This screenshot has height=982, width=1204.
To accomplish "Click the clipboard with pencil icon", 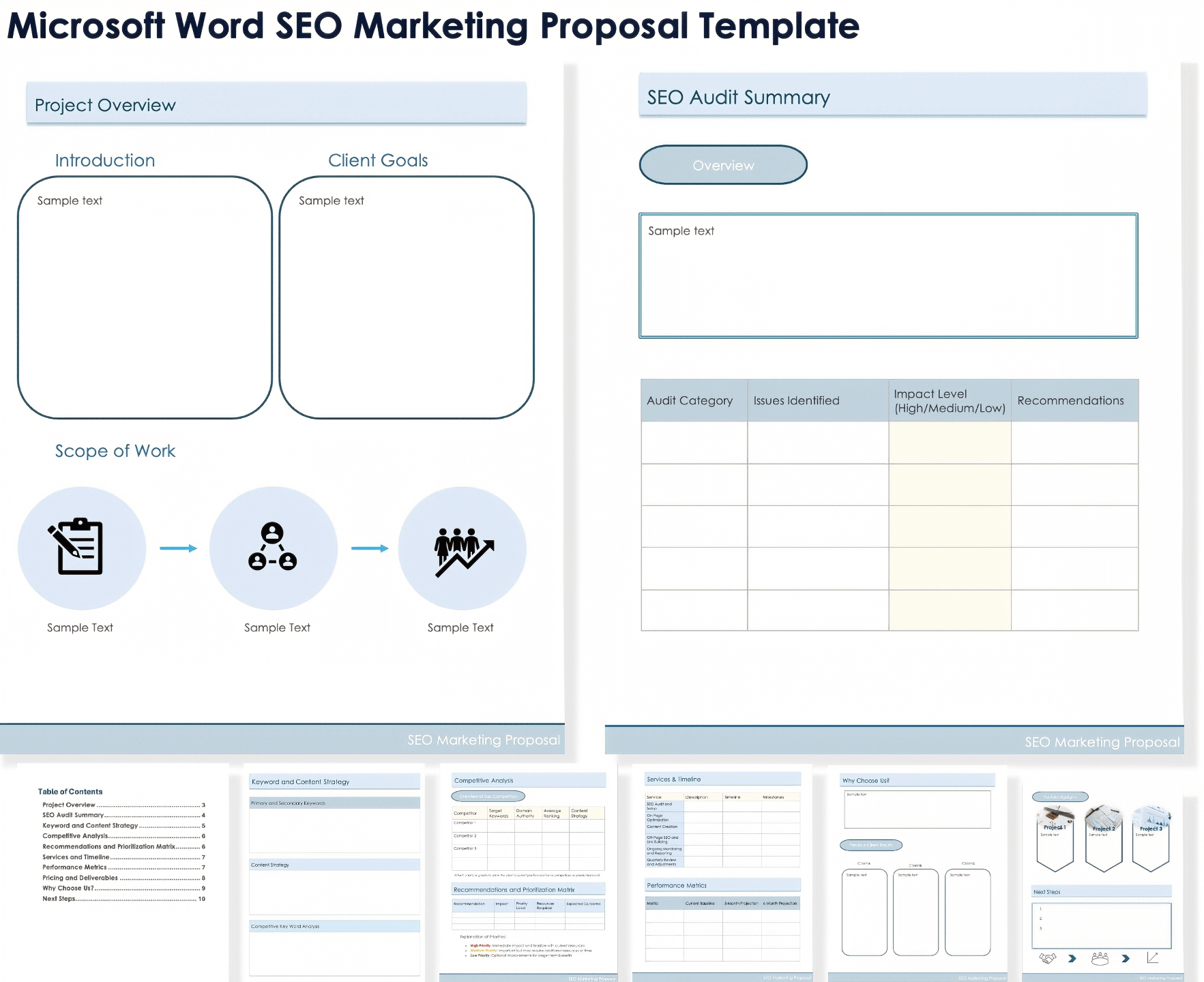I will tap(76, 547).
